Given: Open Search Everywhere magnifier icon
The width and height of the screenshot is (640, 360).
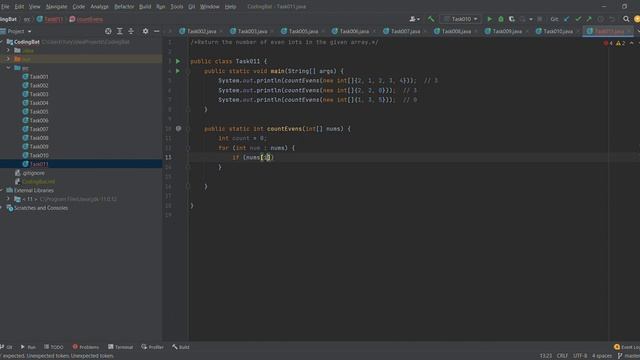Looking at the screenshot, I should point(626,19).
